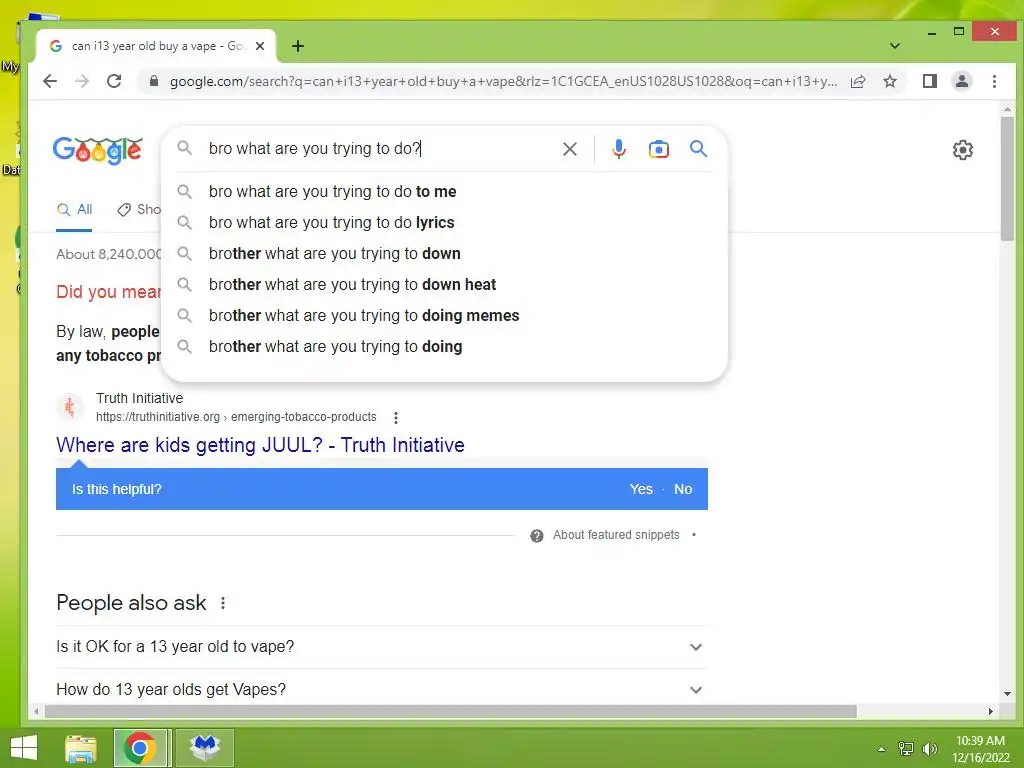Go back to the previous page
The height and width of the screenshot is (768, 1024).
[x=50, y=81]
